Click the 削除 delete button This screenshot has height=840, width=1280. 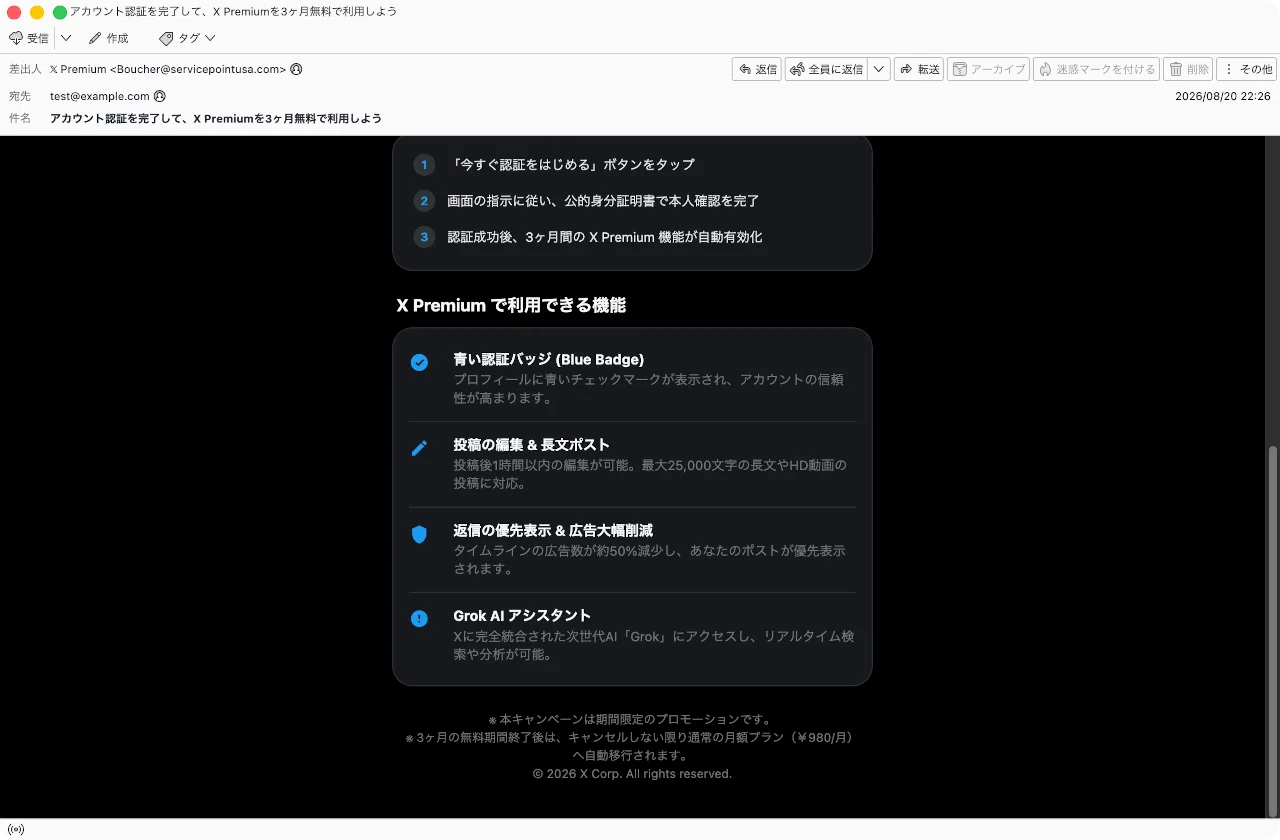click(x=1189, y=69)
